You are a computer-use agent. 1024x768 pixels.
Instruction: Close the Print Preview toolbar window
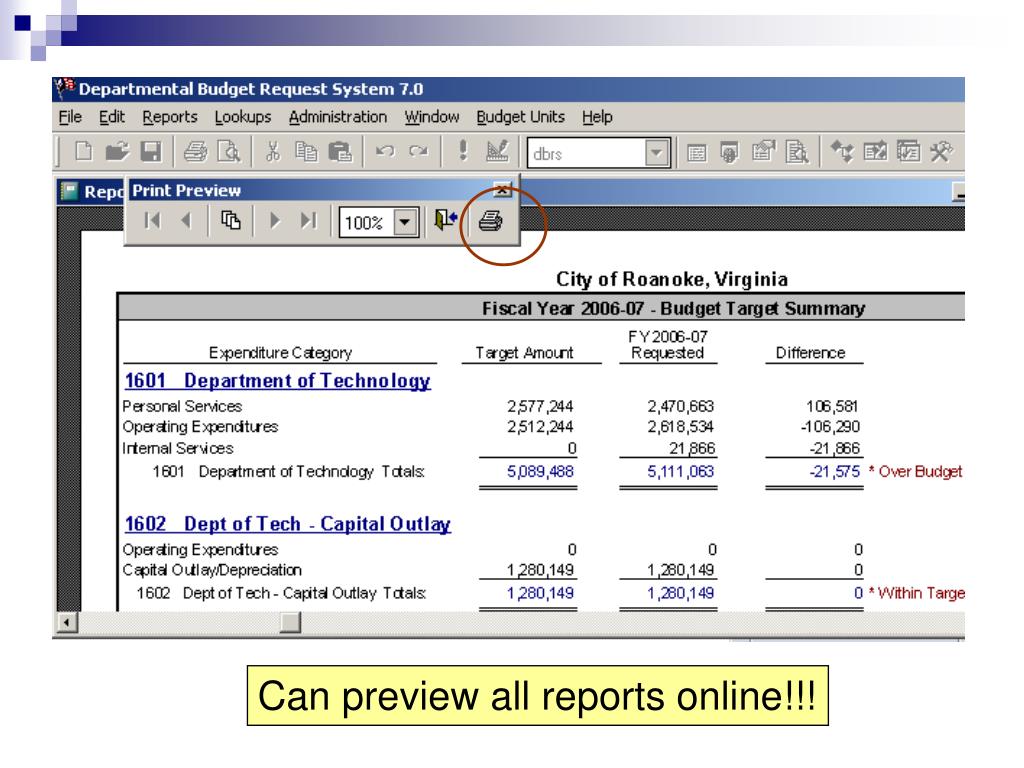pyautogui.click(x=502, y=190)
